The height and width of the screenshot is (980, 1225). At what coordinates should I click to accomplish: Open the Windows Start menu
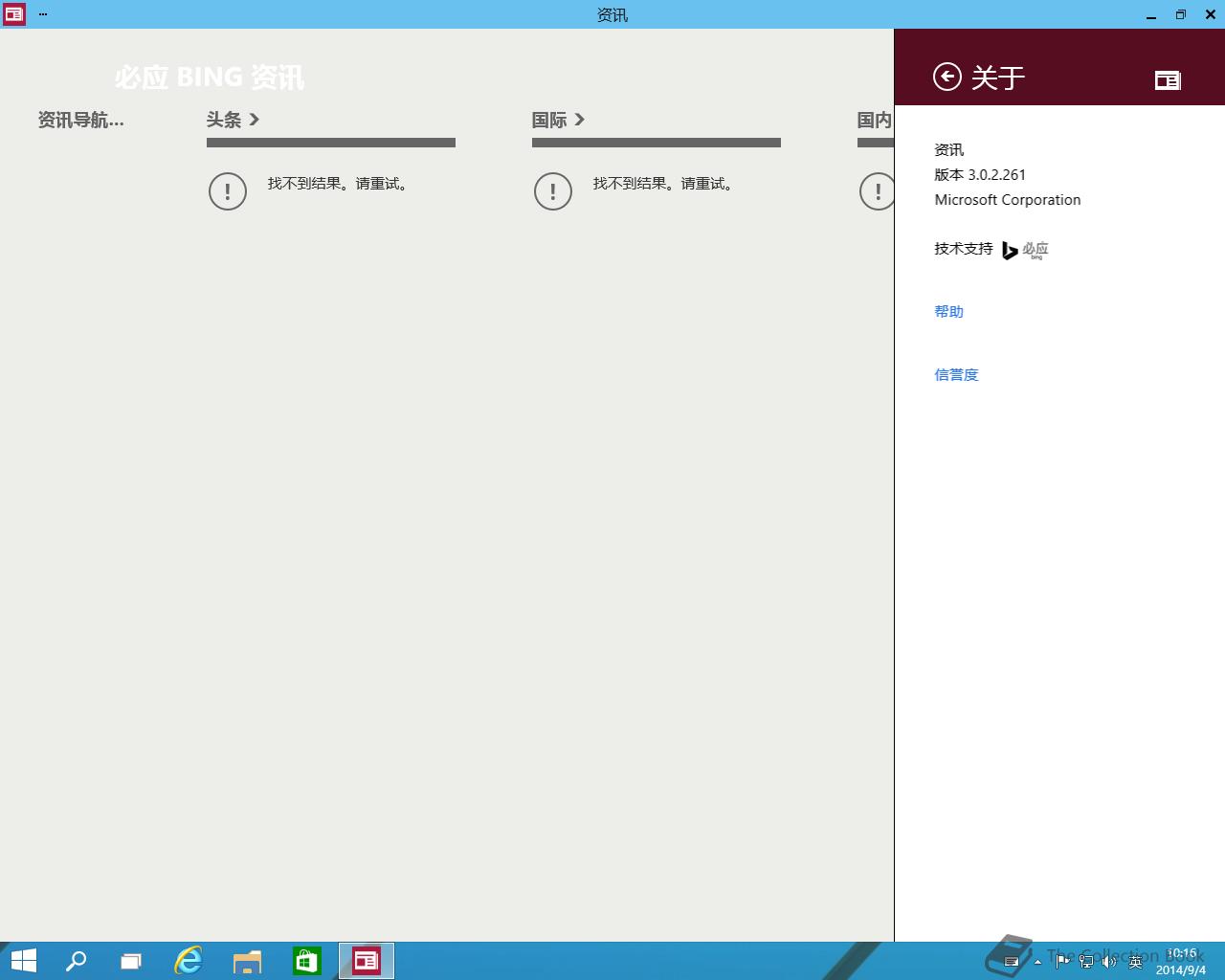click(x=24, y=961)
